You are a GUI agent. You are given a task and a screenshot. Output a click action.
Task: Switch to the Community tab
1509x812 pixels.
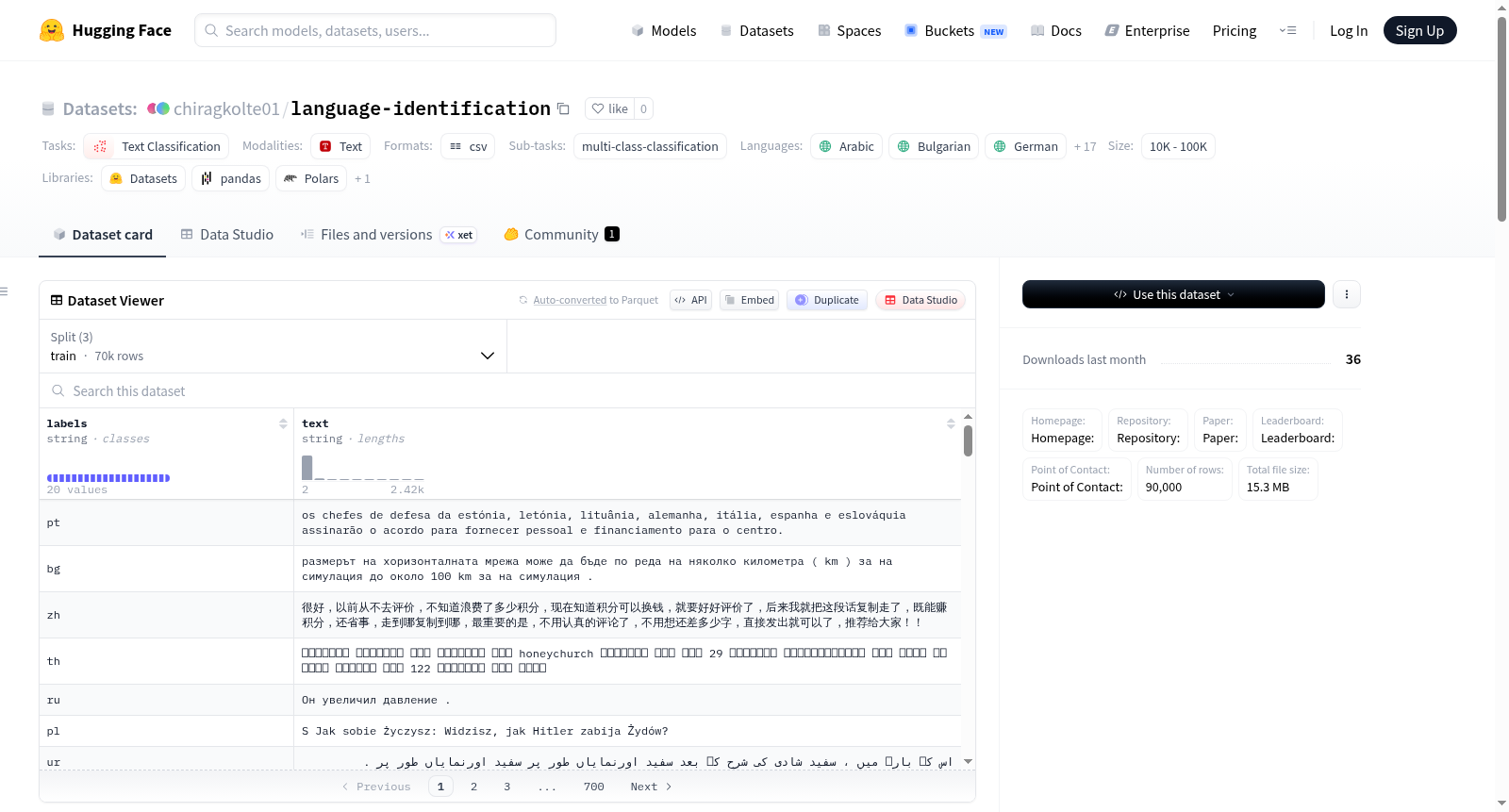561,235
